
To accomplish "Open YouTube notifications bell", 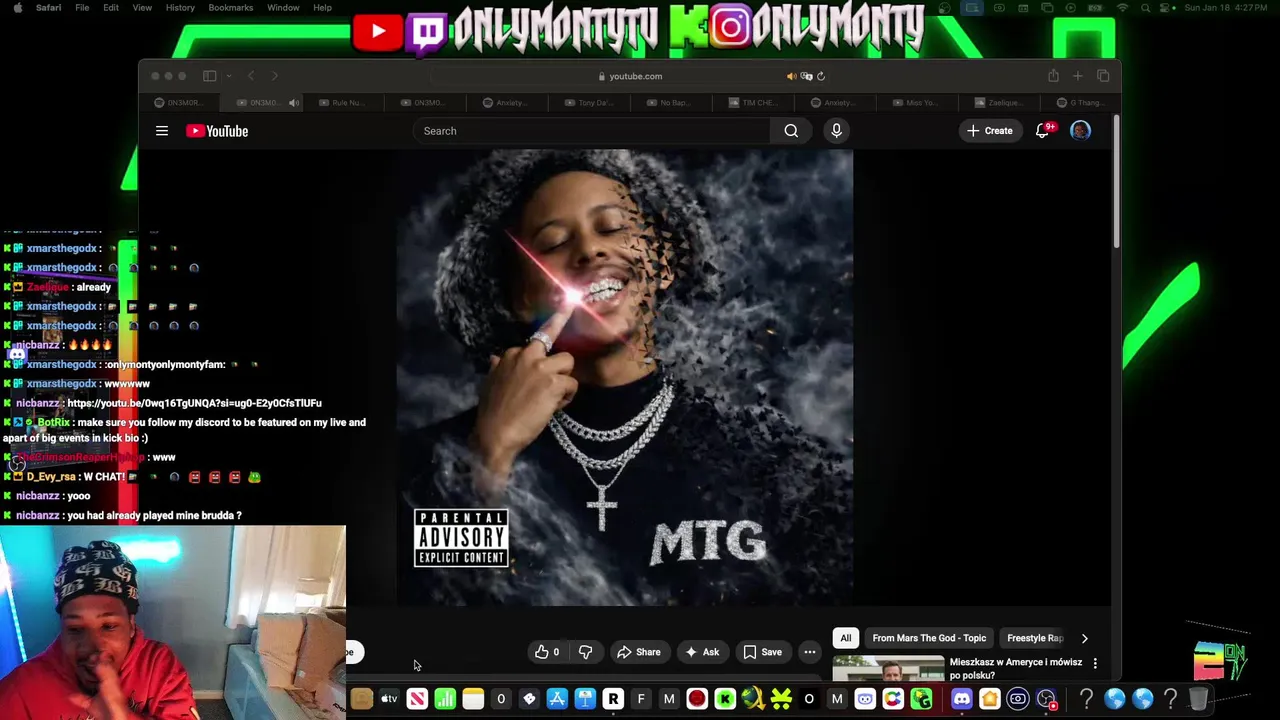I will (x=1042, y=131).
